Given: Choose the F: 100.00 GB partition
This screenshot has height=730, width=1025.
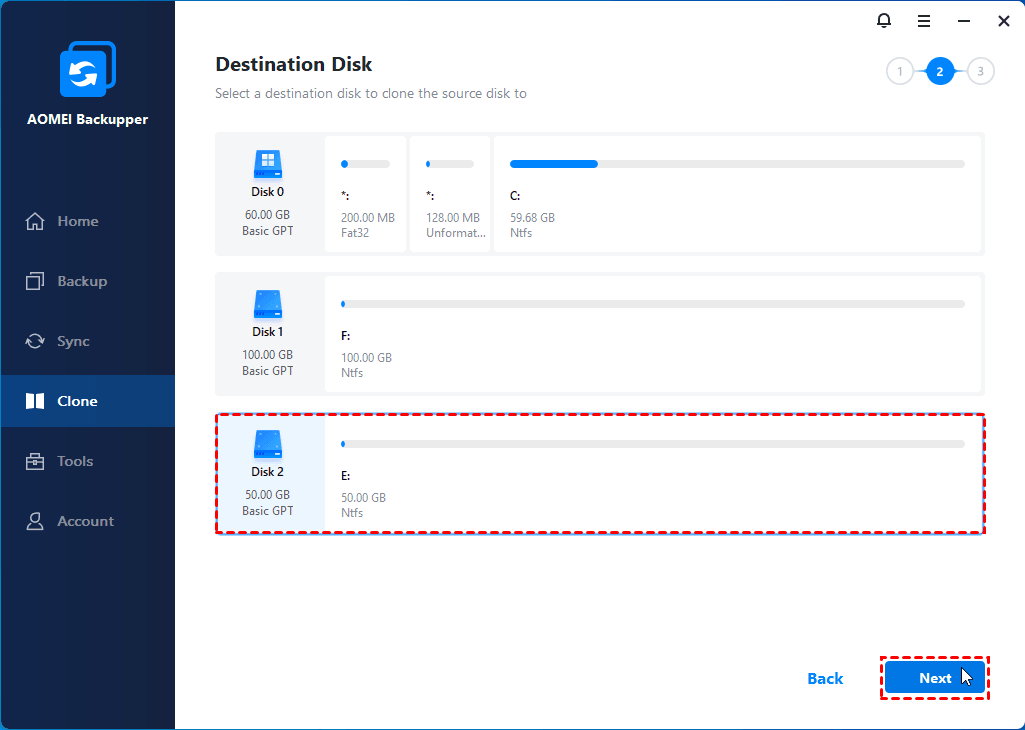Looking at the screenshot, I should [652, 334].
